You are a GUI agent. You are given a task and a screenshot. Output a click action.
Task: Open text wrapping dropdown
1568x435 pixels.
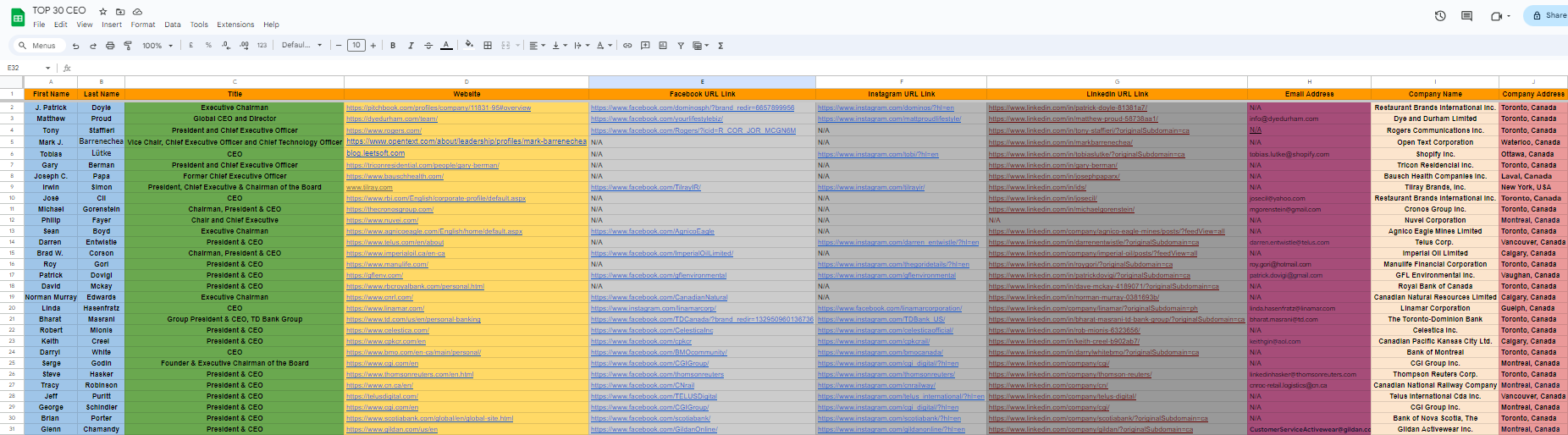point(582,46)
